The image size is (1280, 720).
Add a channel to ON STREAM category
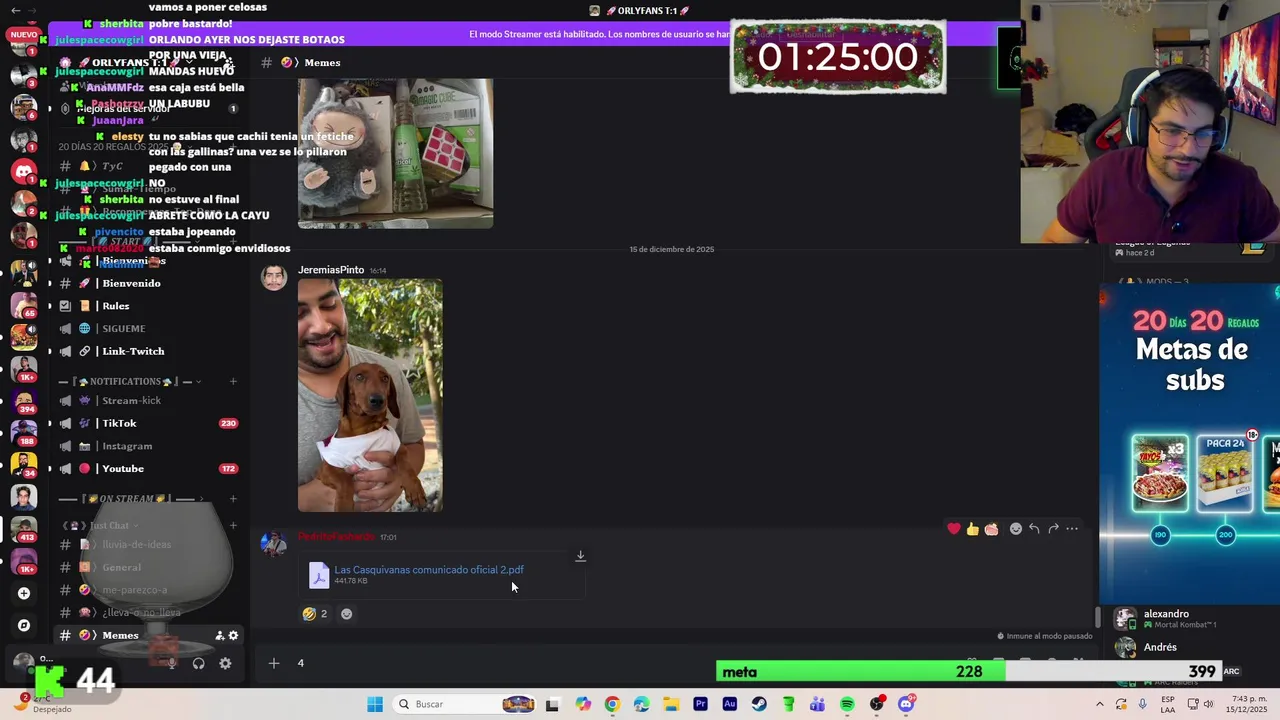[x=233, y=499]
